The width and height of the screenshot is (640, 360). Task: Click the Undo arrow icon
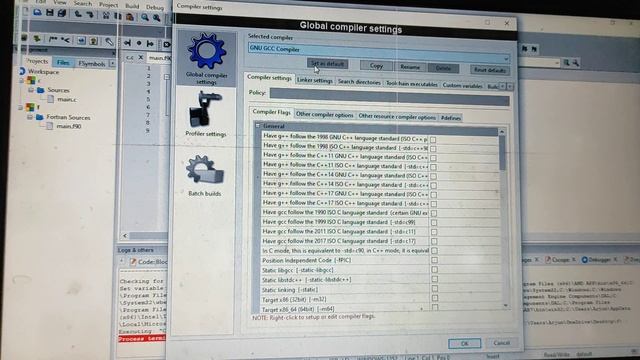pos(78,14)
